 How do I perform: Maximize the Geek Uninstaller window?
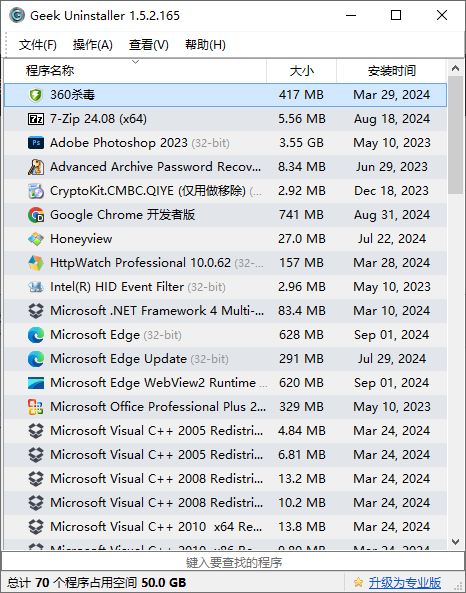(x=396, y=16)
